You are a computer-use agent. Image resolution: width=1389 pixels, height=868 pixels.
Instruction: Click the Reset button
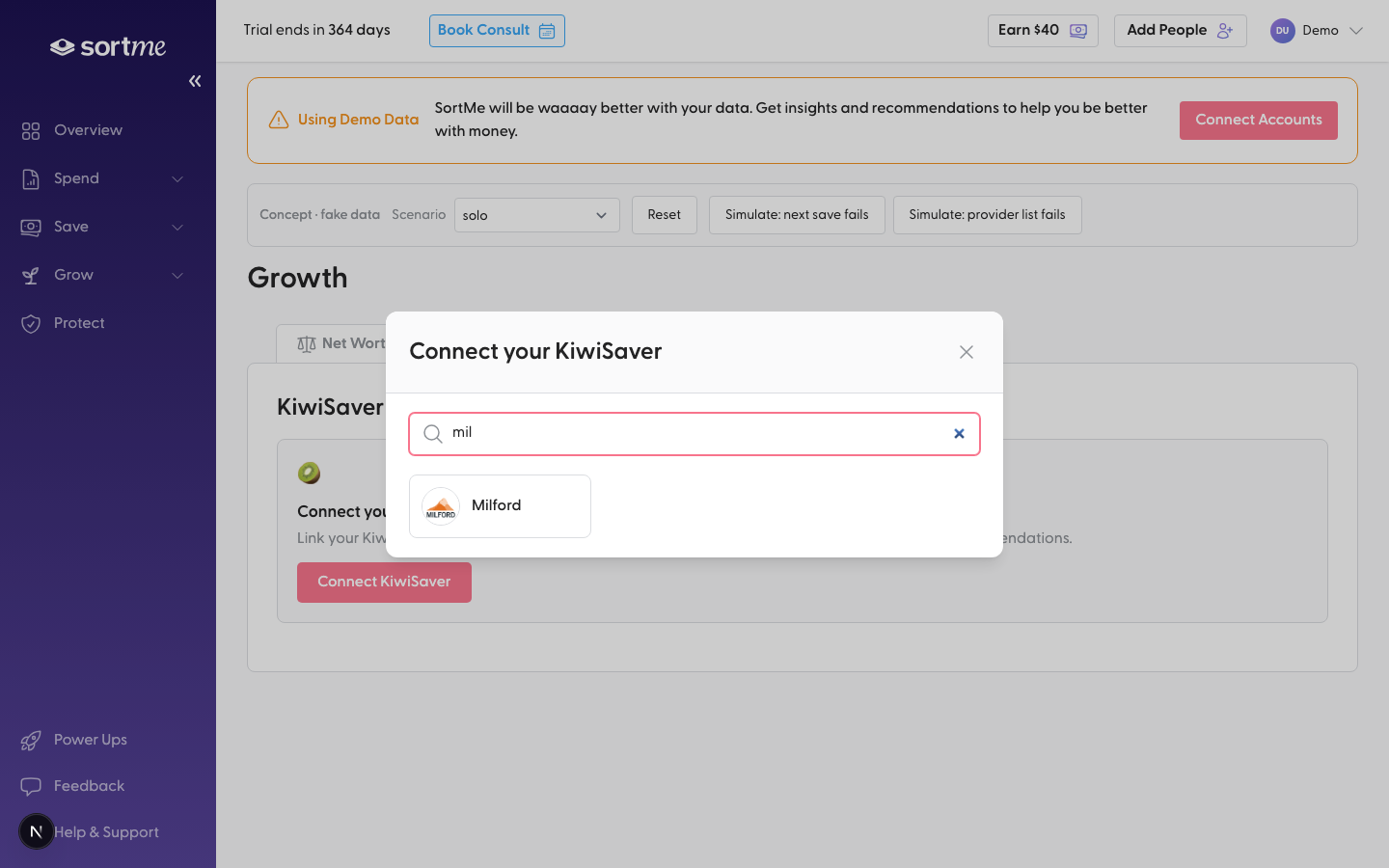click(664, 215)
